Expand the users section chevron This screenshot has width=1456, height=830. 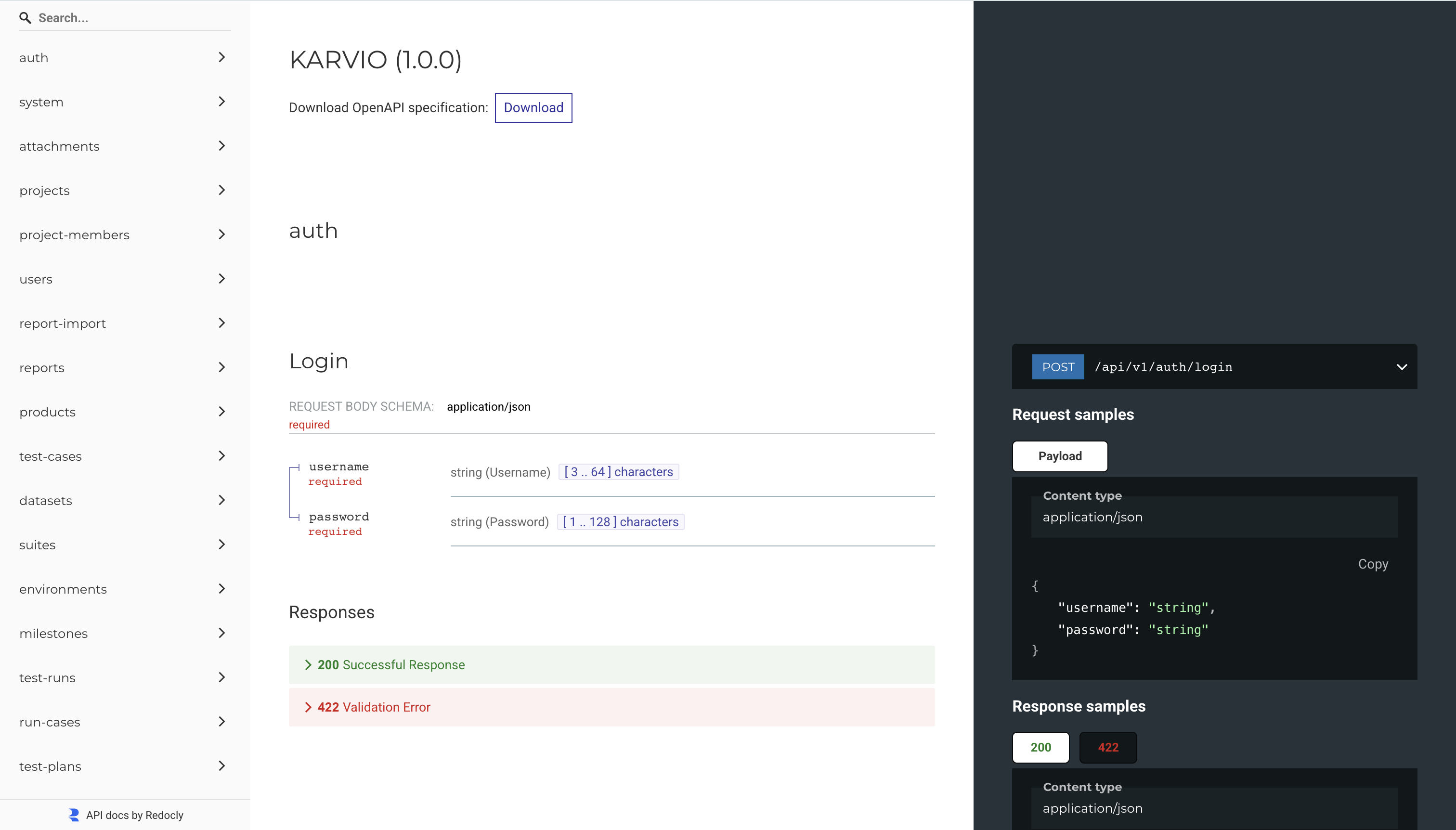pyautogui.click(x=222, y=279)
